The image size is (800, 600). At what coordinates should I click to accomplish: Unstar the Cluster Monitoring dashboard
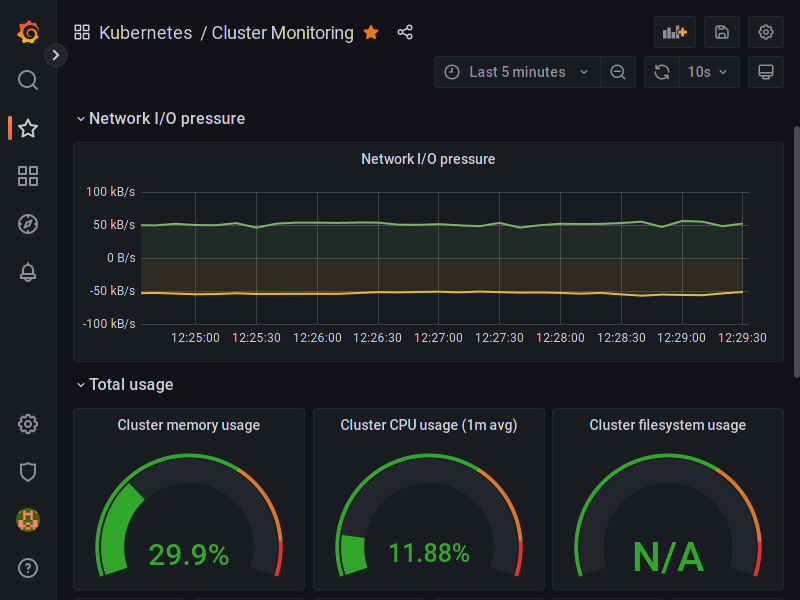(x=371, y=32)
